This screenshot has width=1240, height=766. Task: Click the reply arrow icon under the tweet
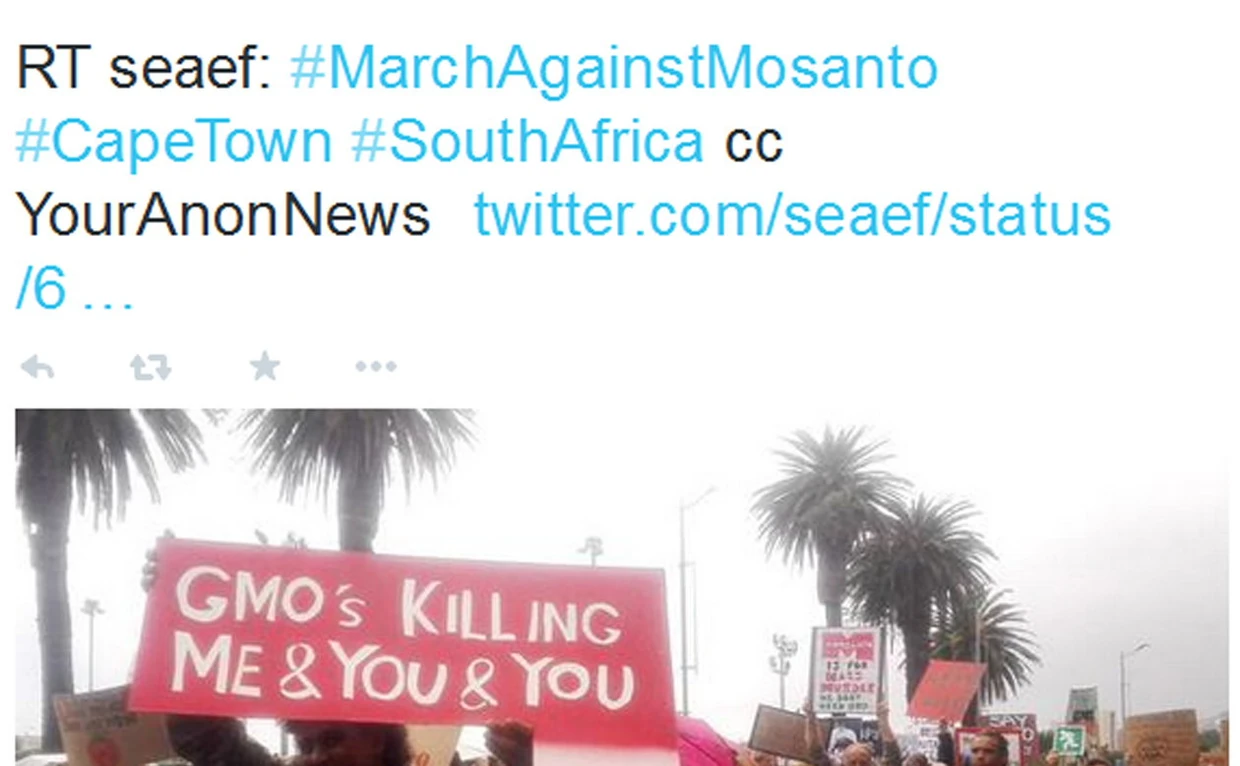pos(37,367)
